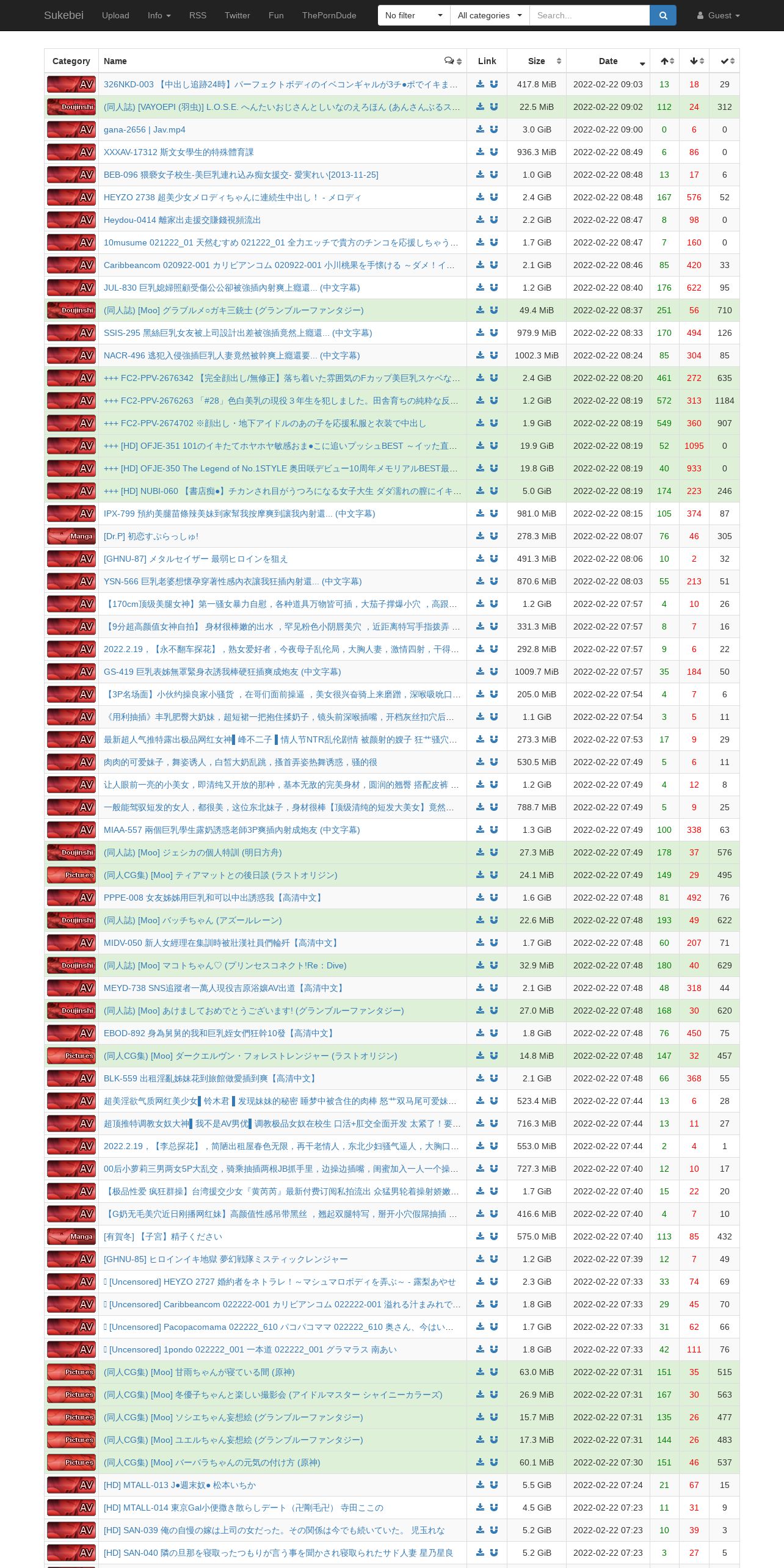Sort by completed downloads checkmark column
This screenshot has height=1568, width=784.
[725, 61]
